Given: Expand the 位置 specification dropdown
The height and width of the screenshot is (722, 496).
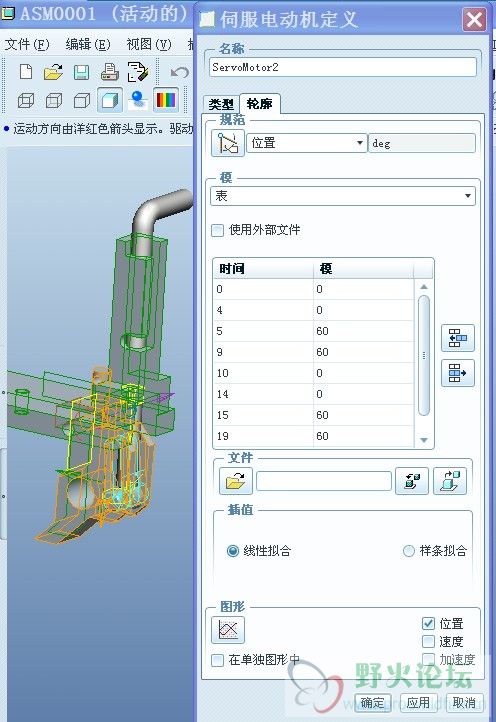Looking at the screenshot, I should click(307, 143).
